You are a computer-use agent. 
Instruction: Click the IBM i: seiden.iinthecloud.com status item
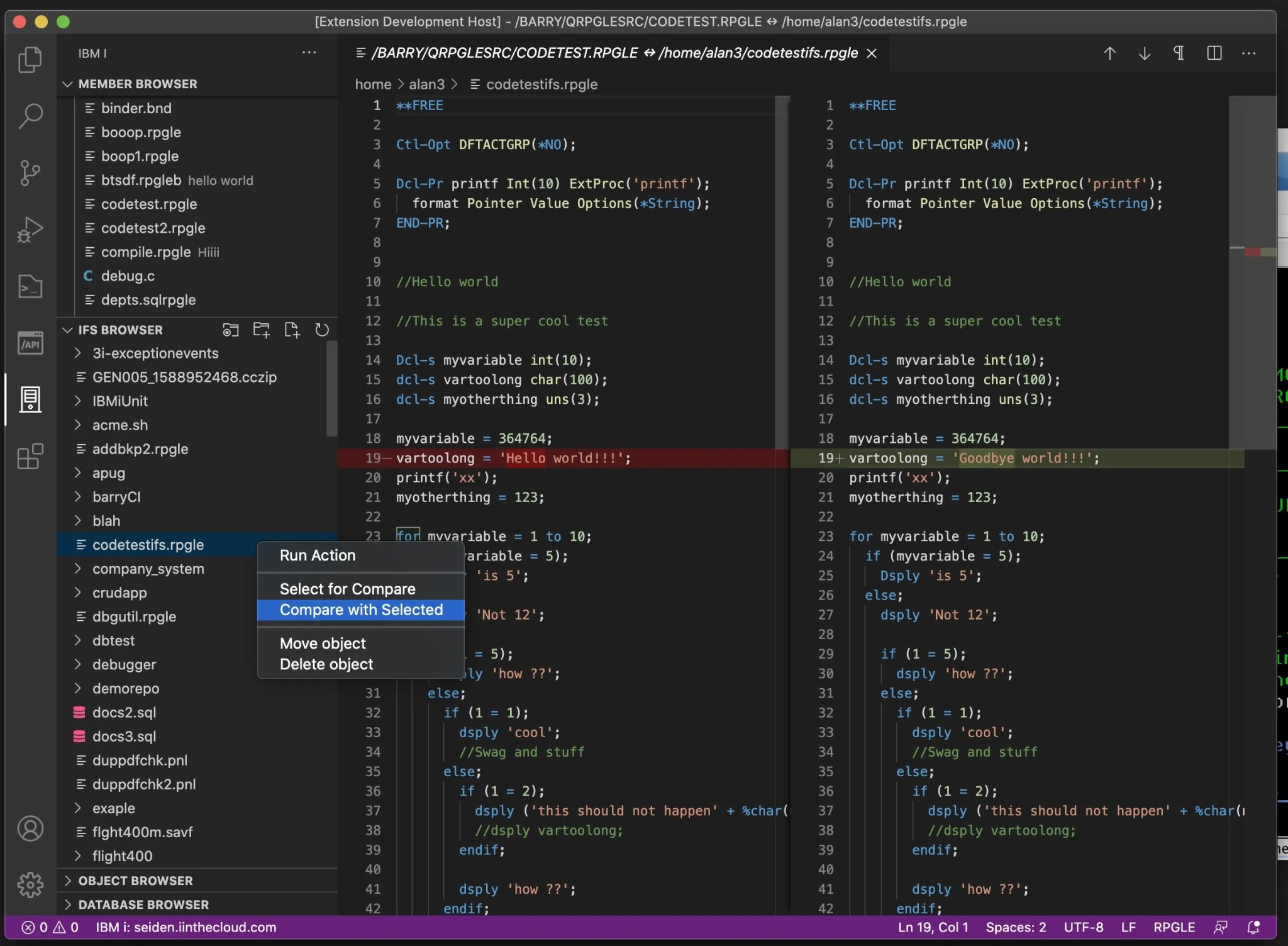pos(186,927)
